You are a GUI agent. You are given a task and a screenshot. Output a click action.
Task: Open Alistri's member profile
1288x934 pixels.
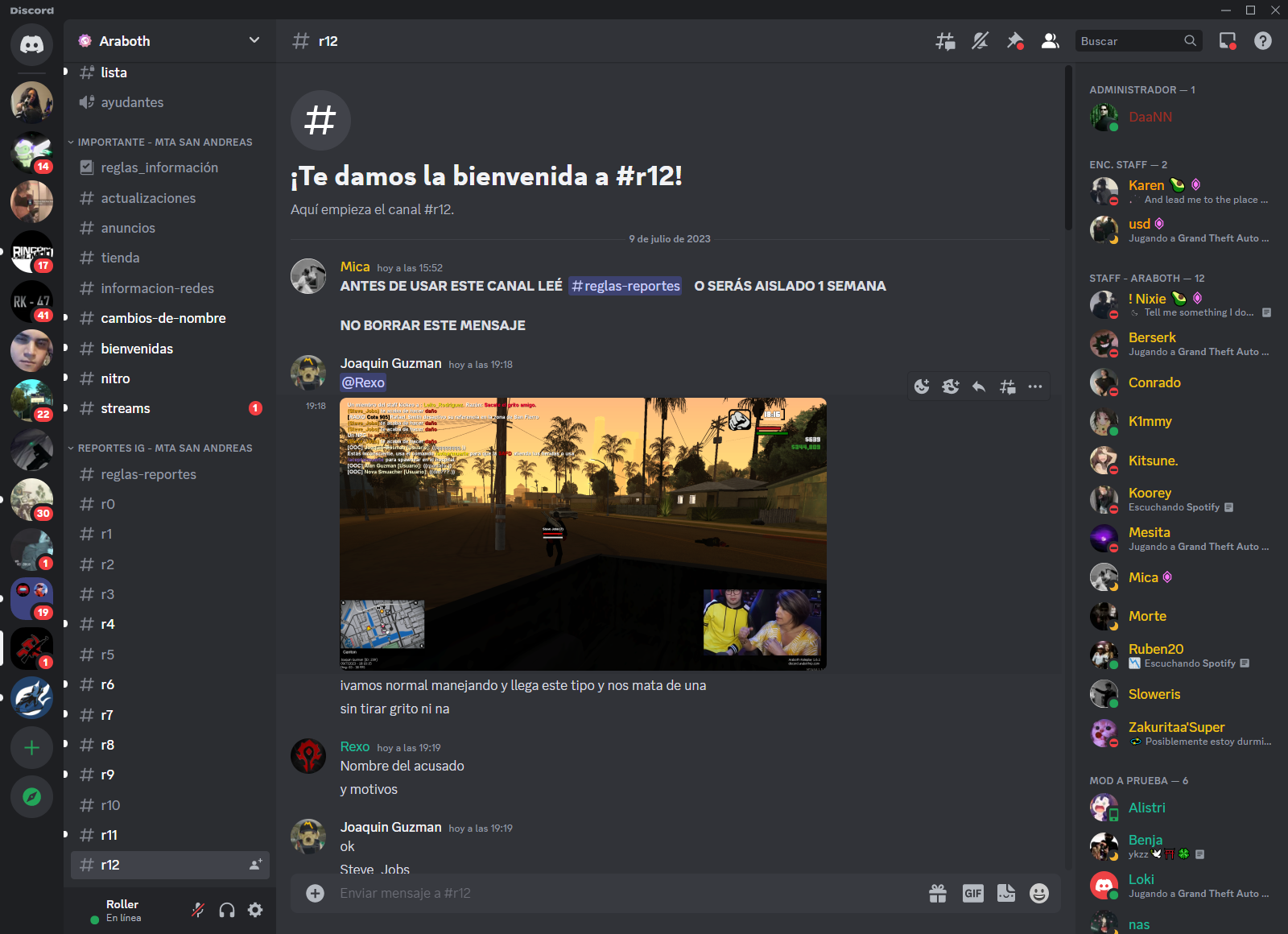[1180, 808]
